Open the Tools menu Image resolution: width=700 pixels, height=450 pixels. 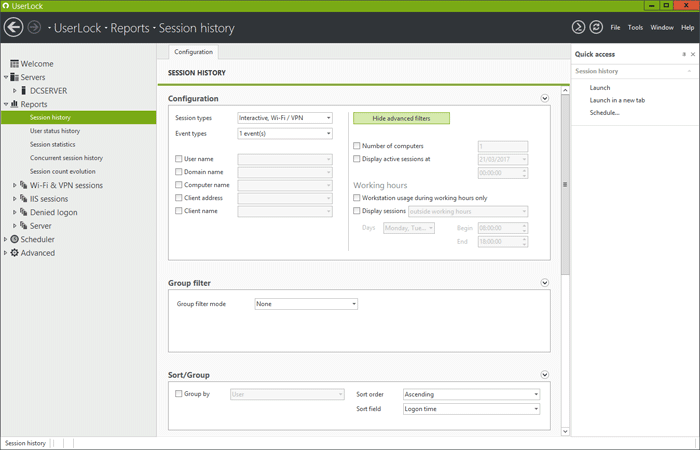[635, 27]
